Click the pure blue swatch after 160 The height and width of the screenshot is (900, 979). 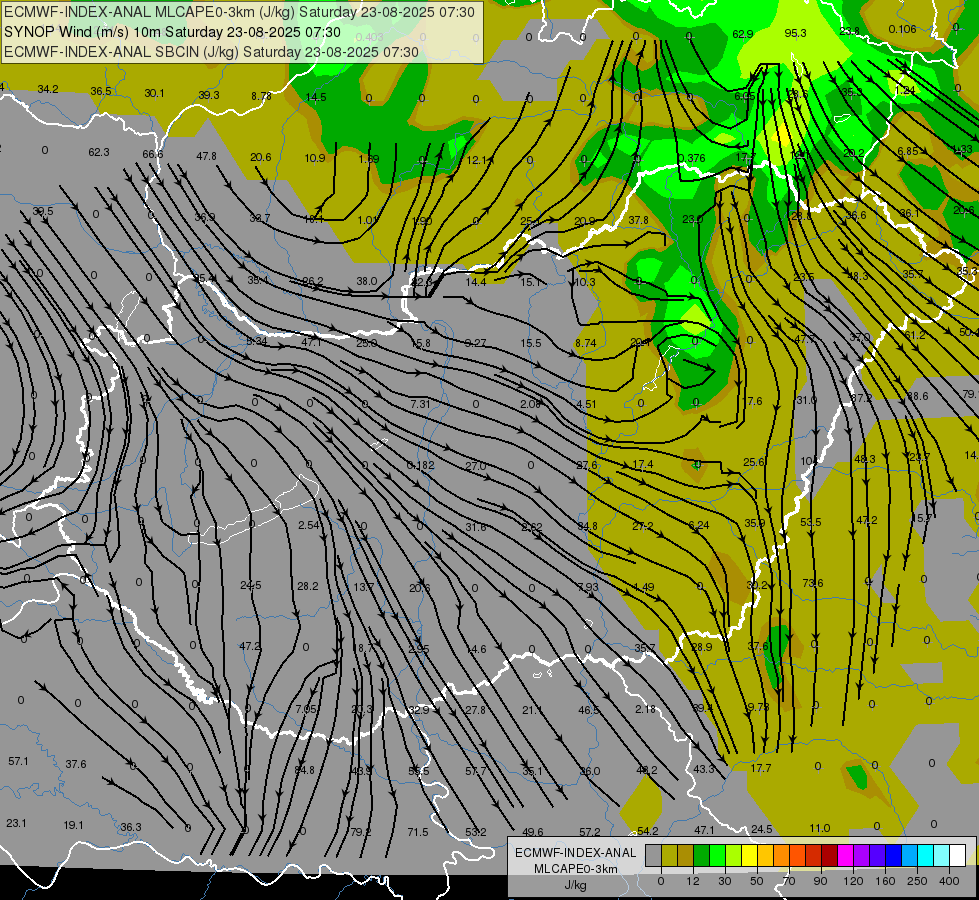[893, 855]
